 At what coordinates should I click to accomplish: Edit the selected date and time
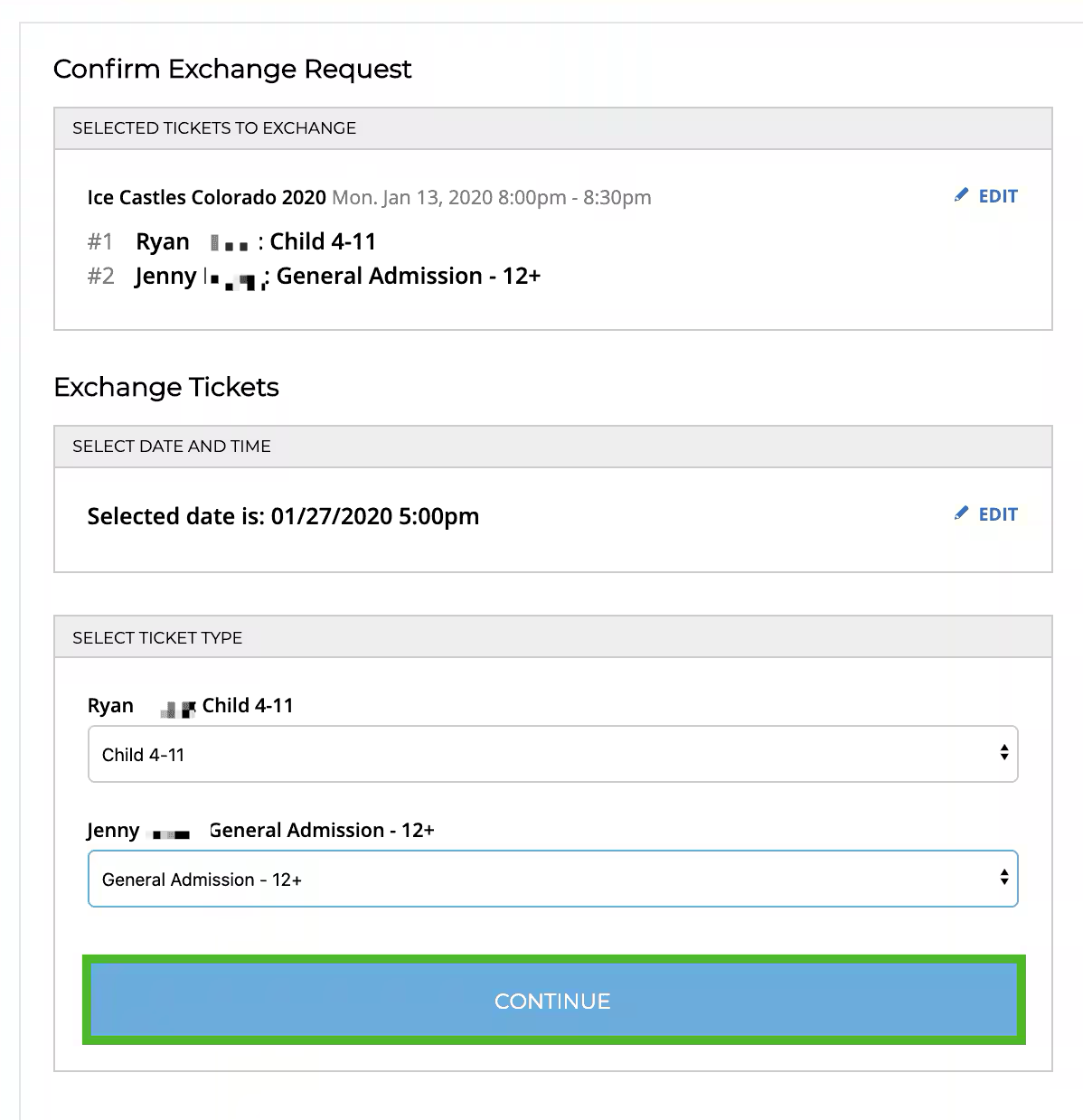pyautogui.click(x=986, y=514)
